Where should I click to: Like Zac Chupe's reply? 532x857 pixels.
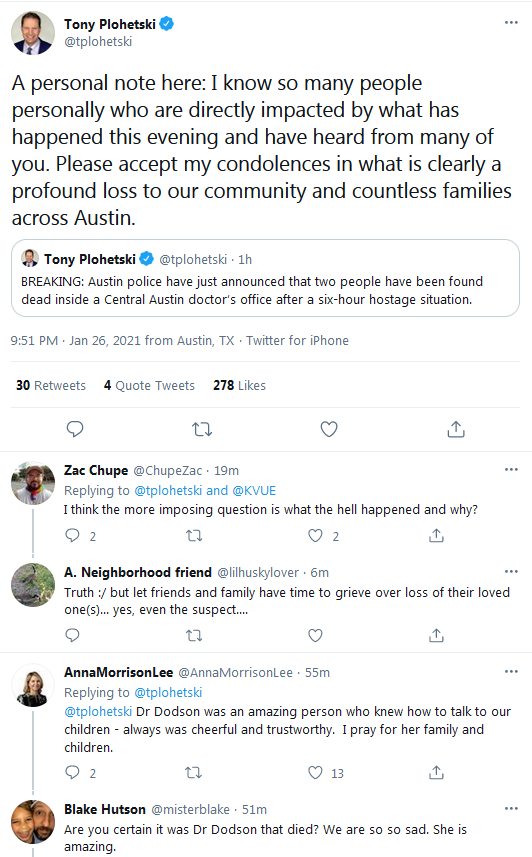tap(315, 536)
